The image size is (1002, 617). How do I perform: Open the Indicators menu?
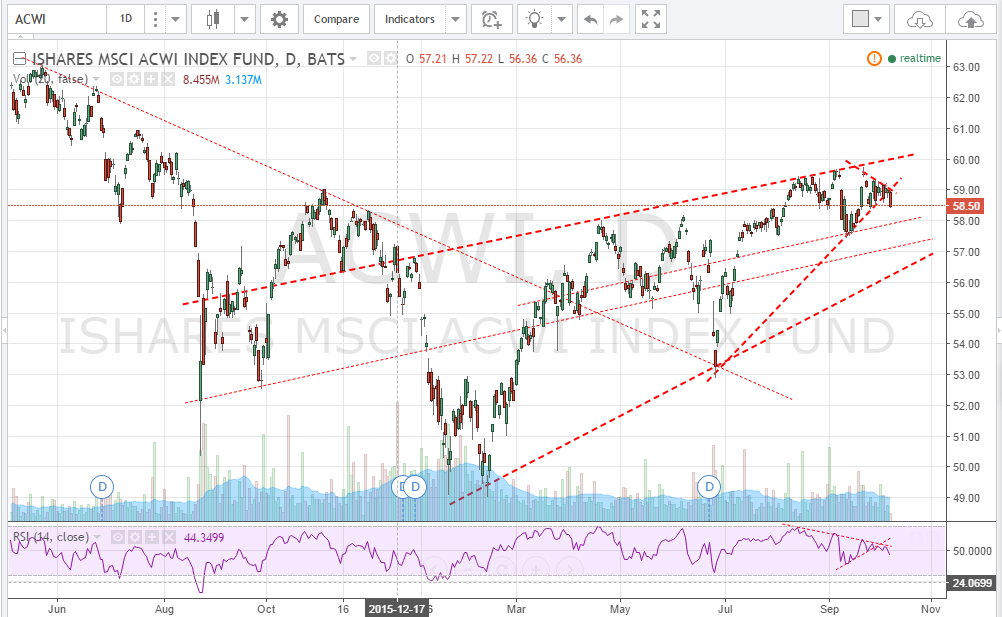(410, 19)
